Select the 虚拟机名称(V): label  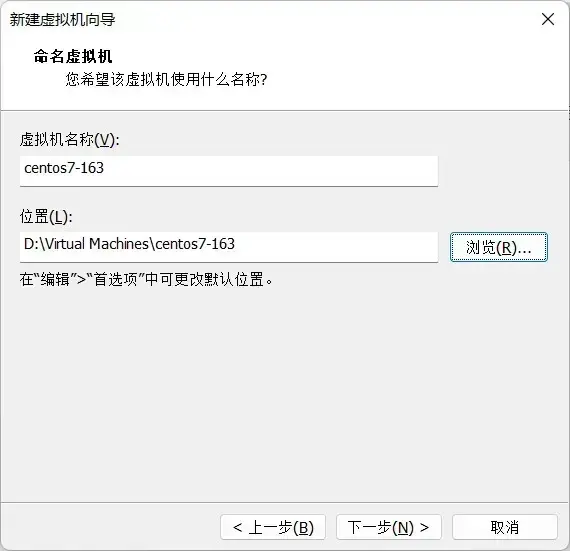click(69, 140)
